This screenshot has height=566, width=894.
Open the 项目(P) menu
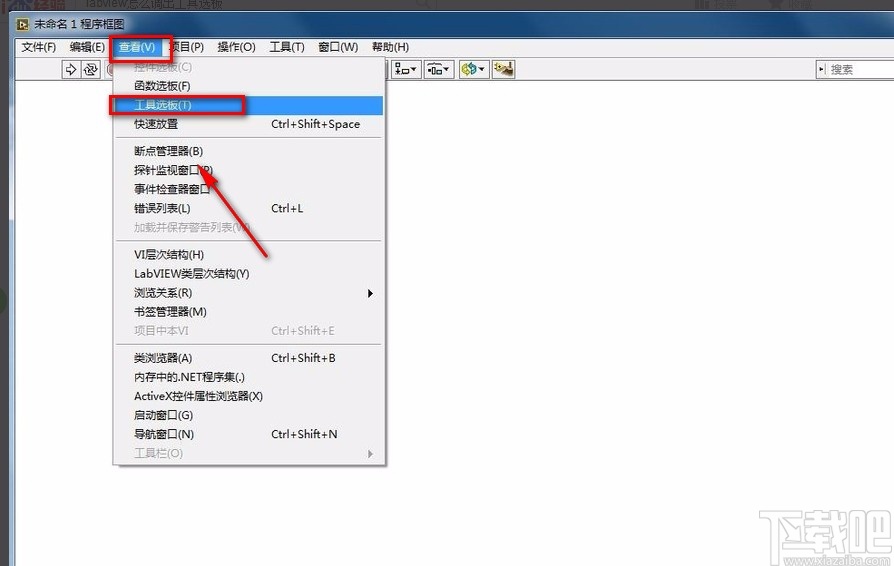pos(187,47)
